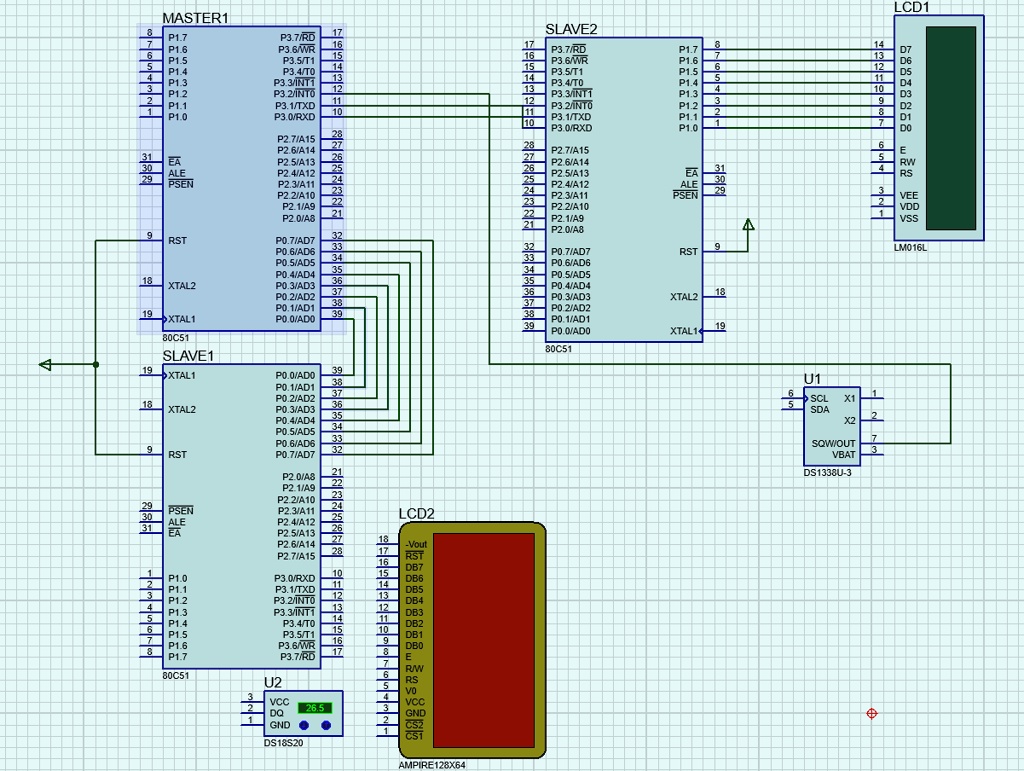1024x771 pixels.
Task: Click the red origin marker near bottom right
Action: (x=872, y=713)
